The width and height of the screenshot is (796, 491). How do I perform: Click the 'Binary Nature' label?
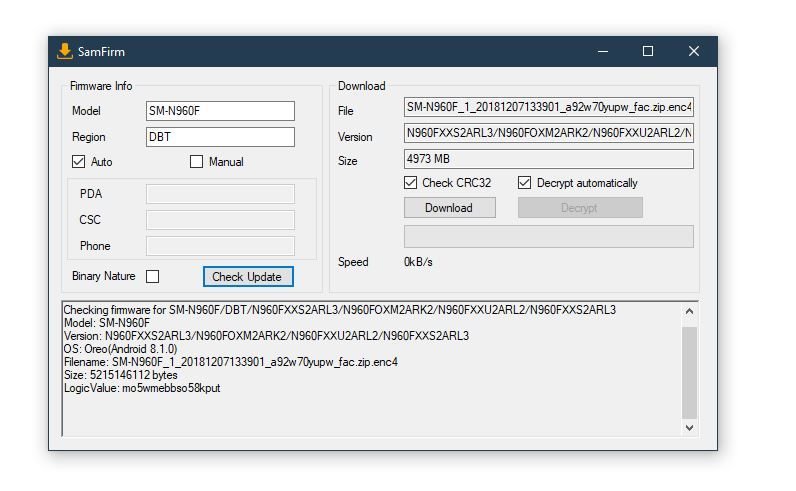[104, 276]
